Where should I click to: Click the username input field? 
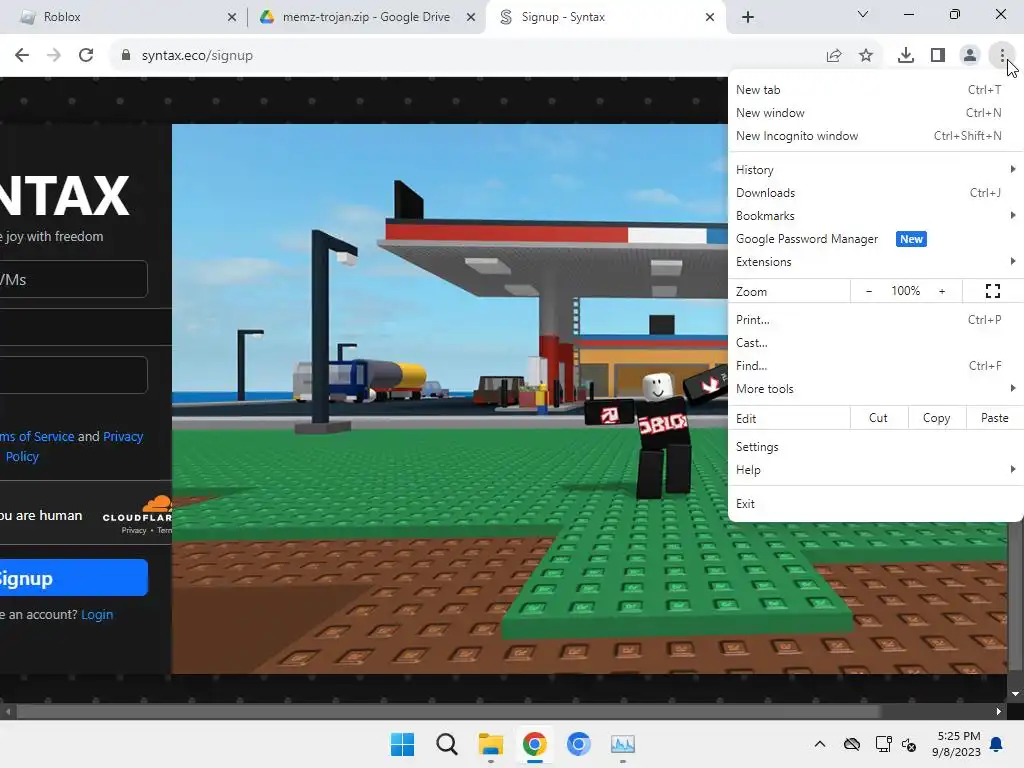[74, 280]
